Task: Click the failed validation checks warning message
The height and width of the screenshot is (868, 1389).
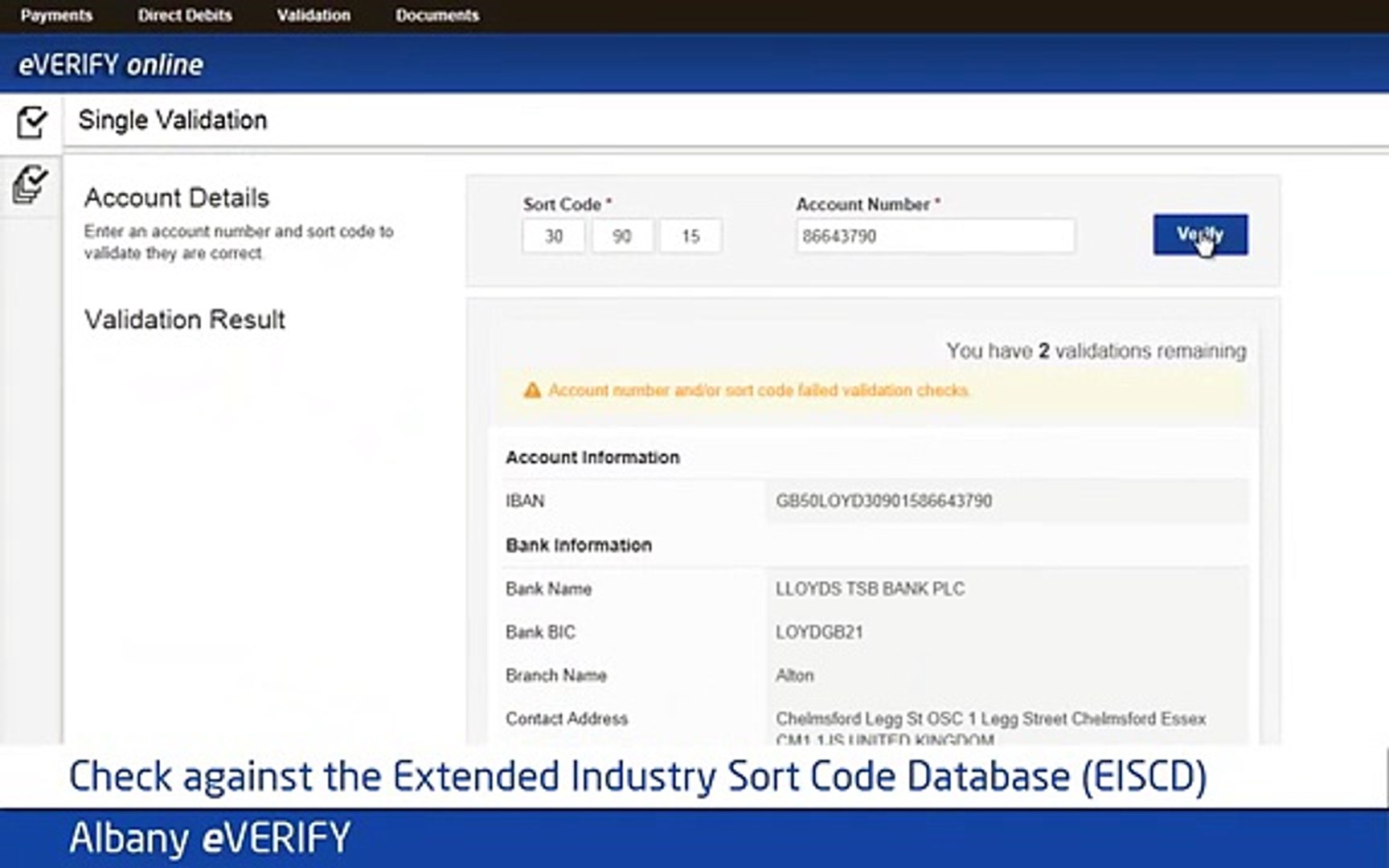Action: (x=758, y=391)
